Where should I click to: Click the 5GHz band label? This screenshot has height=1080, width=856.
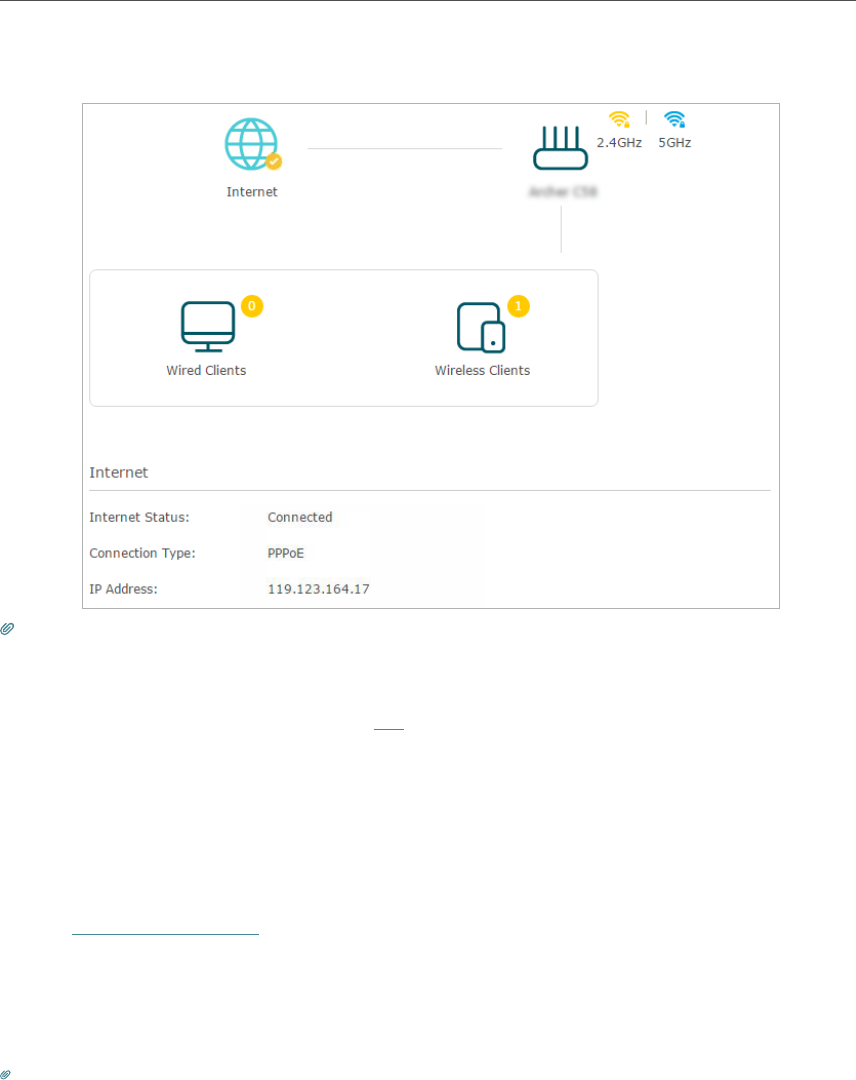pyautogui.click(x=675, y=143)
